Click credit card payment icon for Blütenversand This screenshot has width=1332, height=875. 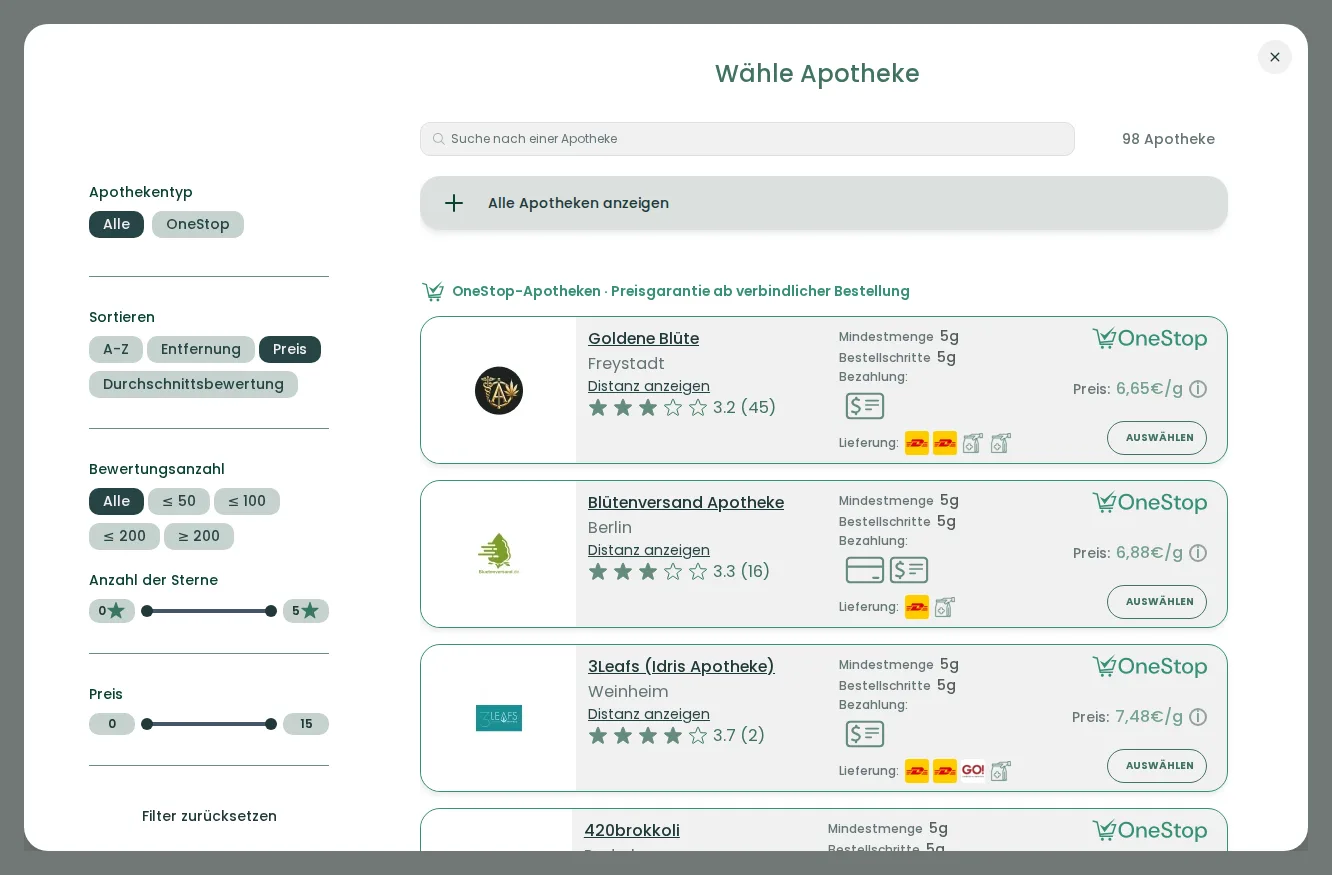point(865,570)
